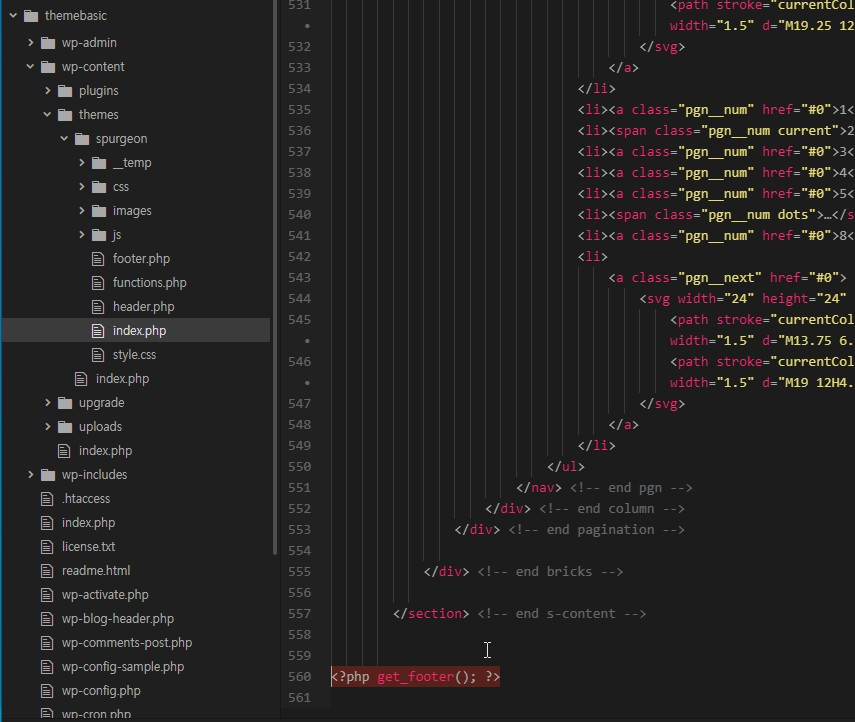This screenshot has height=722, width=855.
Task: Expand the wp-admin folder chevron
Action: click(x=31, y=42)
